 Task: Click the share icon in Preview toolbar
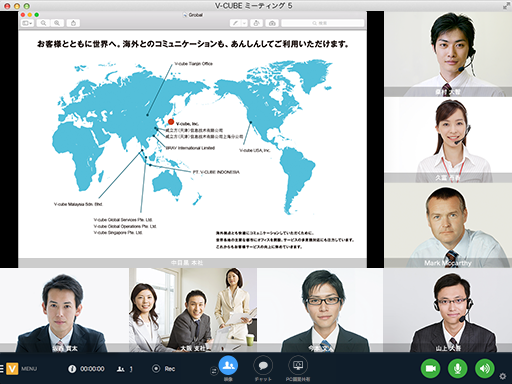[73, 23]
